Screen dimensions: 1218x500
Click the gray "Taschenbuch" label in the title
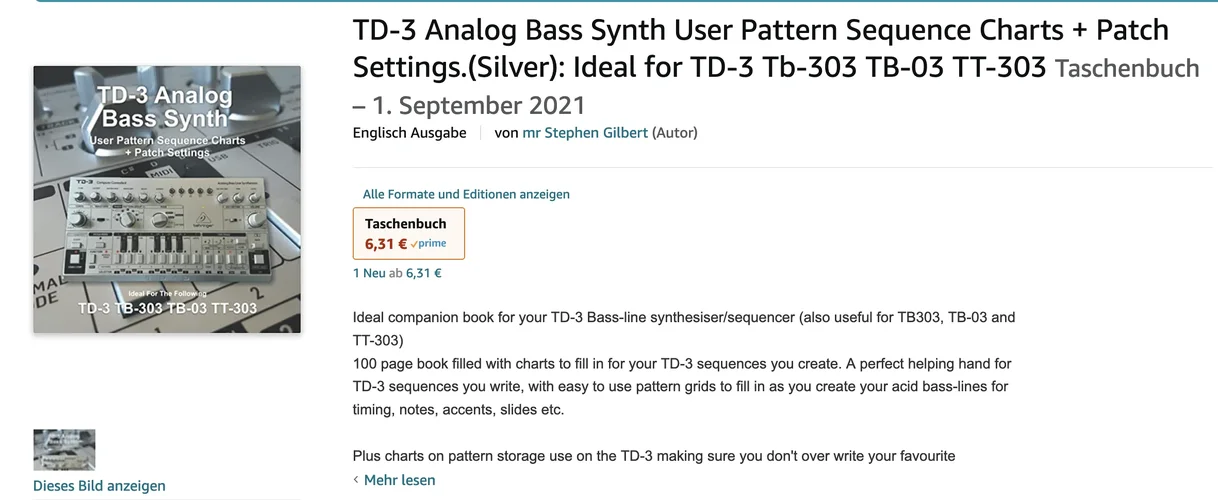pos(1127,68)
